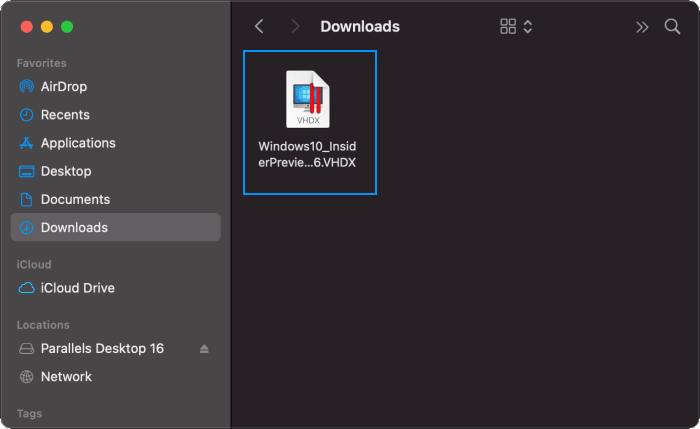The width and height of the screenshot is (700, 429).
Task: Select Parallels Desktop 16 under Locations
Action: [102, 349]
